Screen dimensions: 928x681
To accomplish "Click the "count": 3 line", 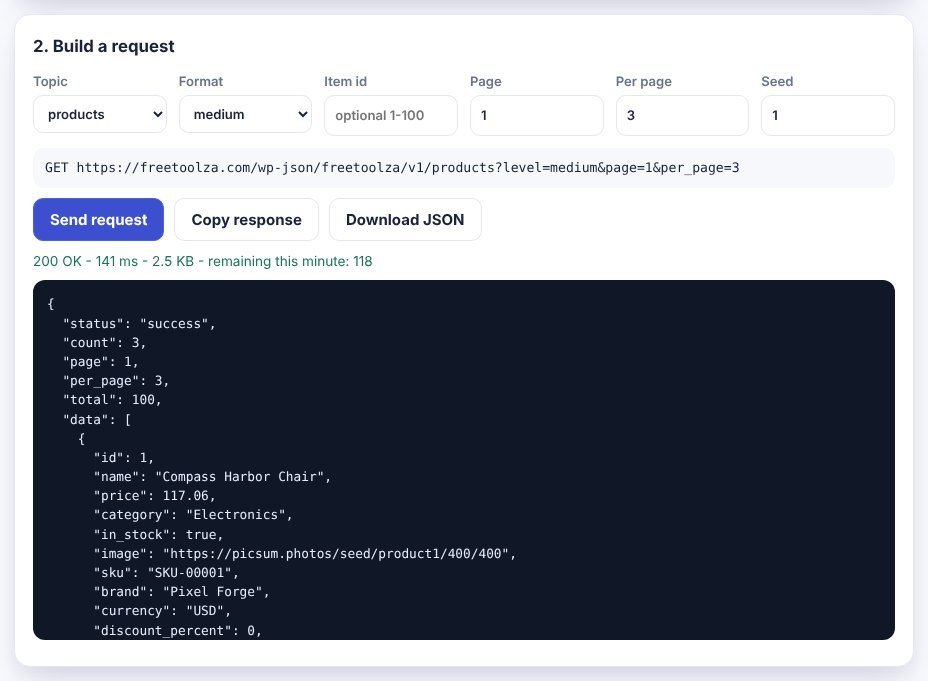I will 104,343.
